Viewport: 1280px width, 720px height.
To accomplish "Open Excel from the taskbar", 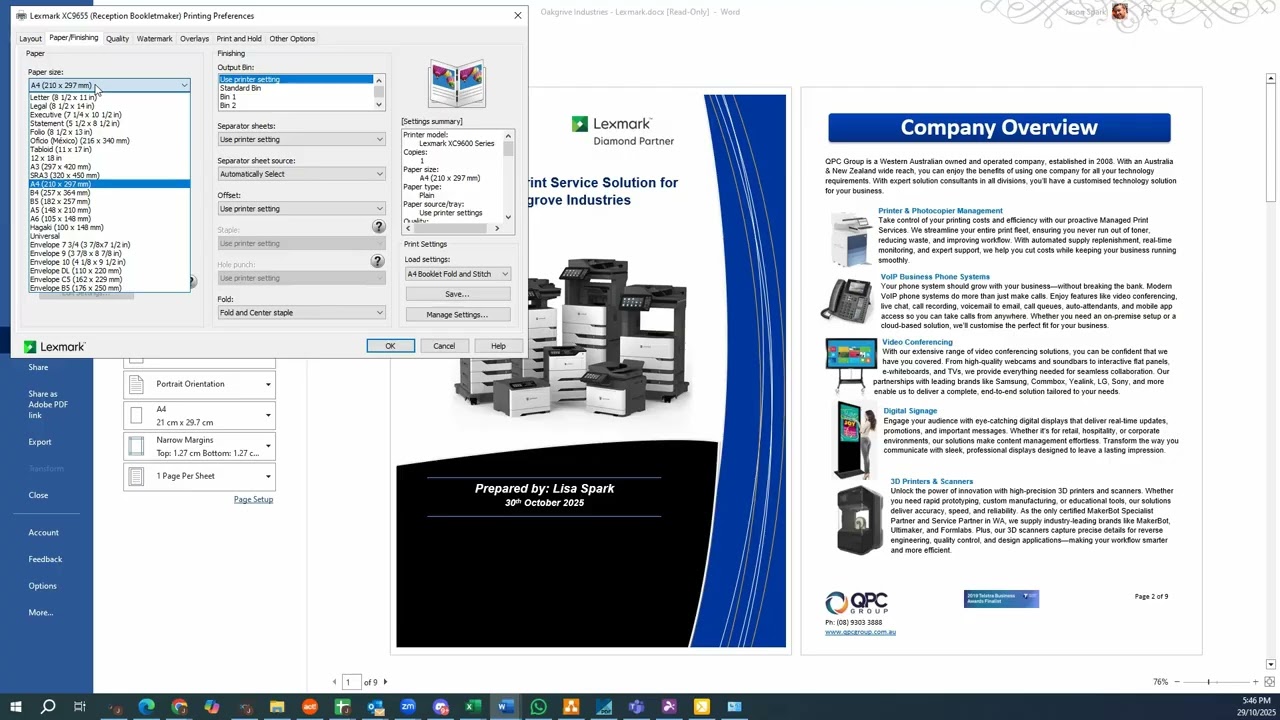I will [473, 707].
